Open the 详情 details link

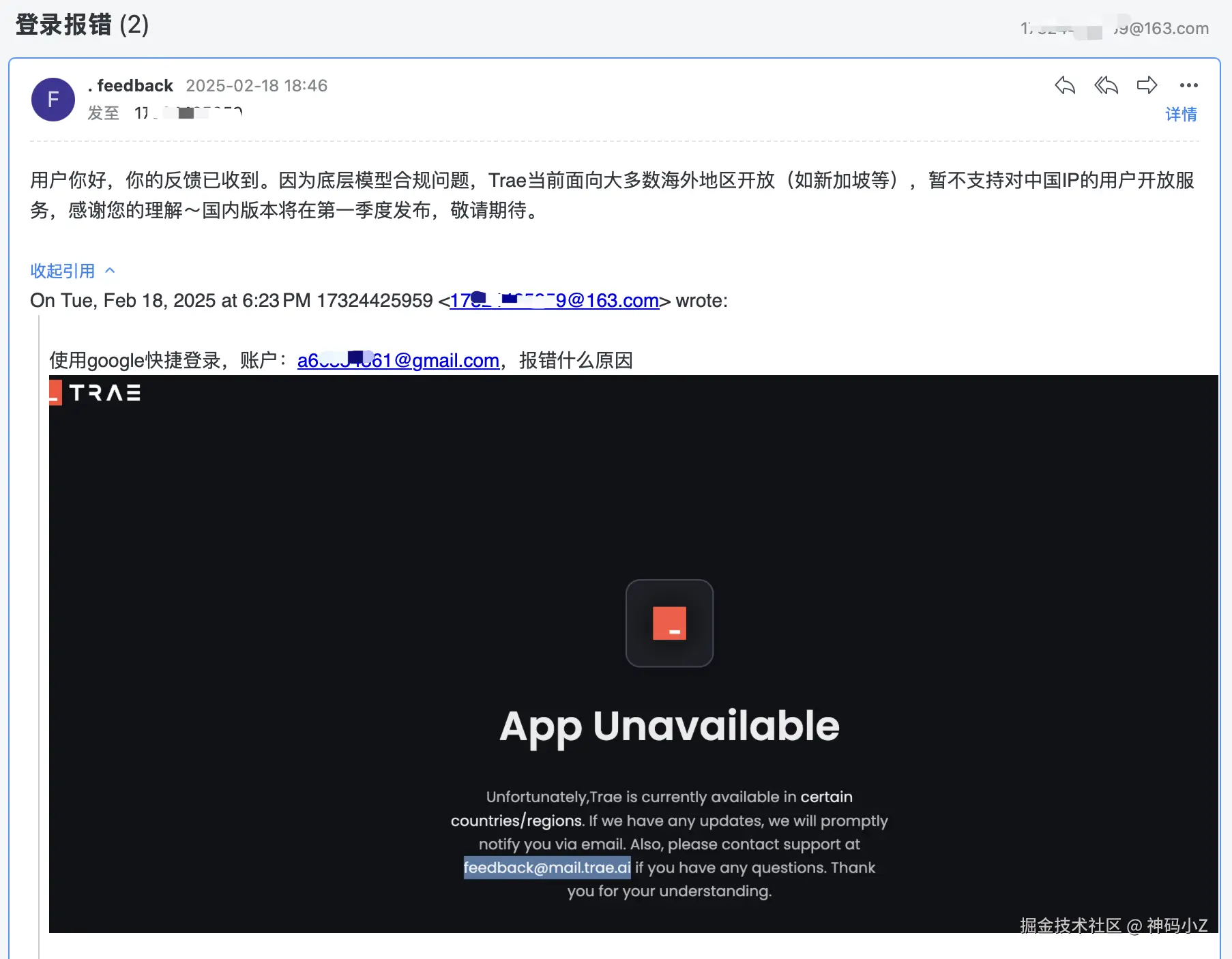point(1181,114)
